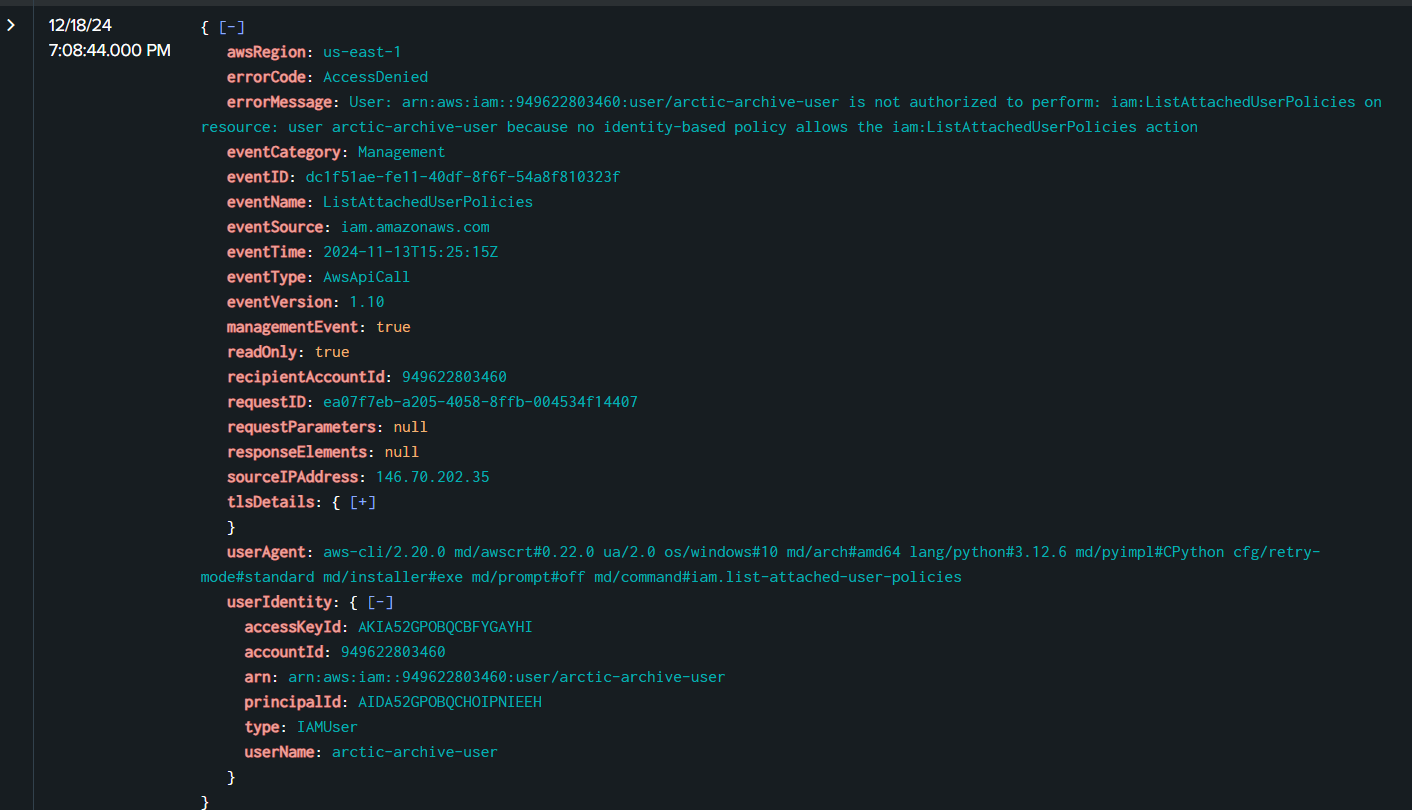Click the sourceIPAddress 146.70.202.35
Viewport: 1412px width, 810px height.
(432, 477)
